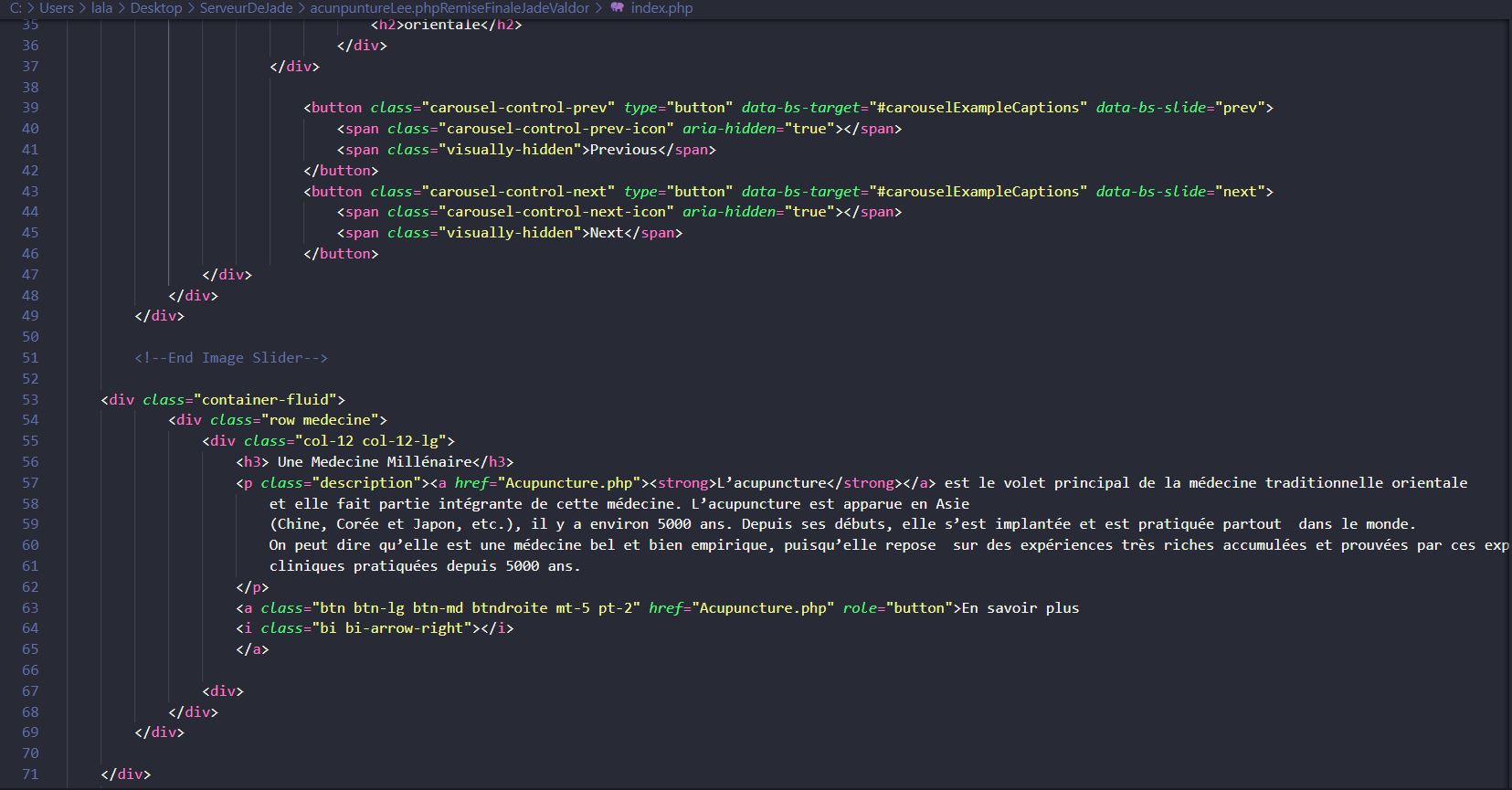The image size is (1512, 790).
Task: Select line 51 by its line number
Action: [30, 358]
